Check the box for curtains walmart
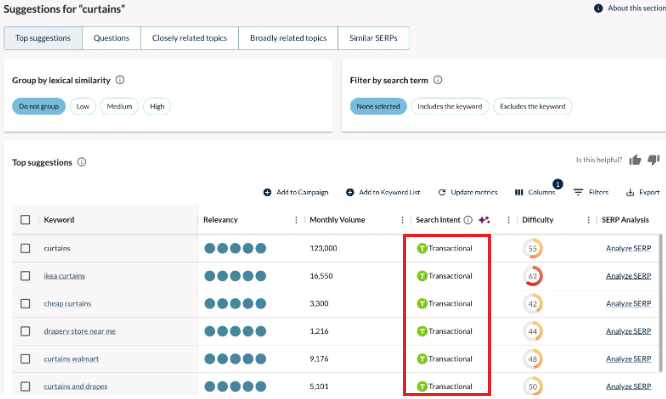Image resolution: width=666 pixels, height=399 pixels. click(25, 359)
